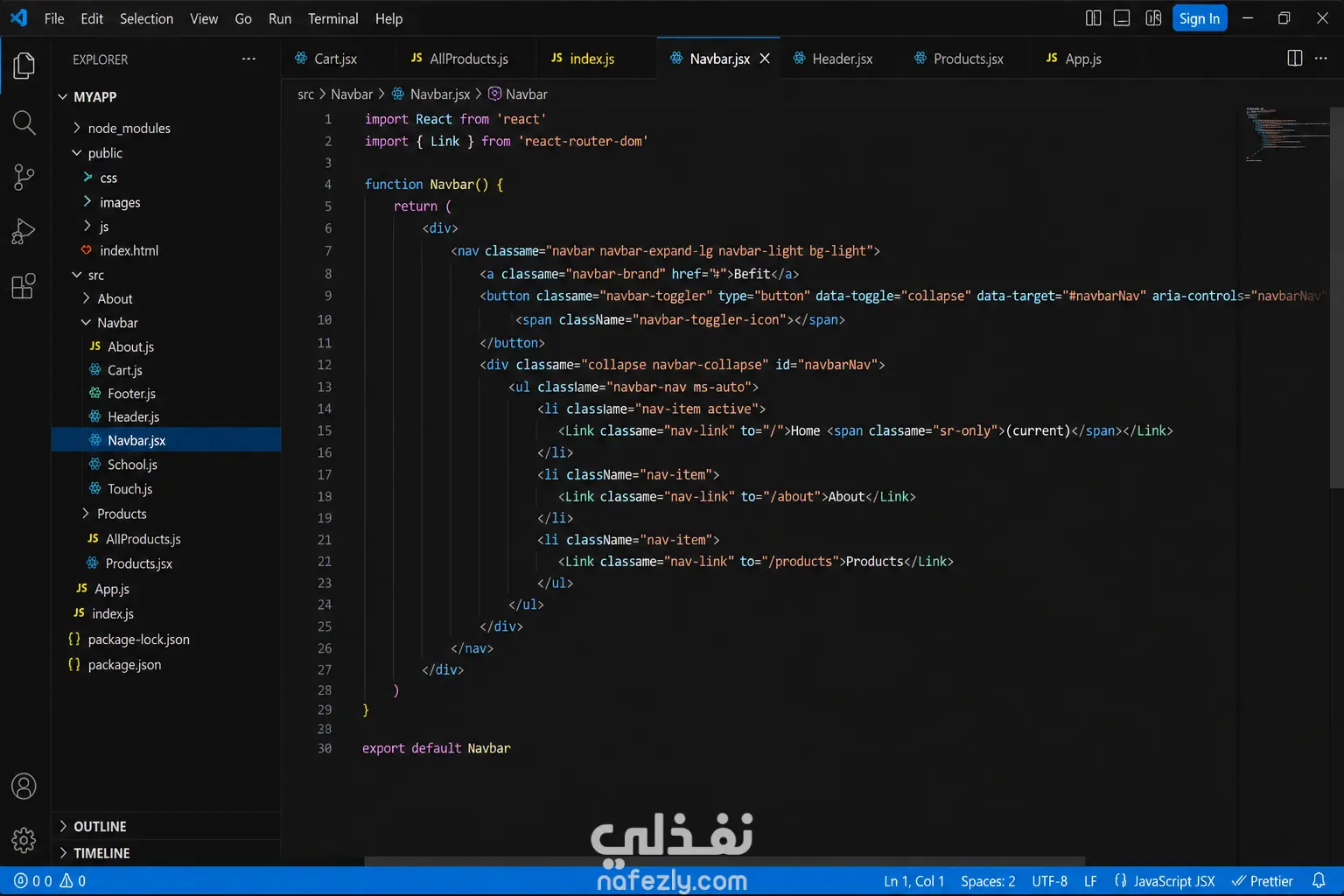The width and height of the screenshot is (1344, 896).
Task: Click the VS Code logo icon
Action: coord(18,17)
